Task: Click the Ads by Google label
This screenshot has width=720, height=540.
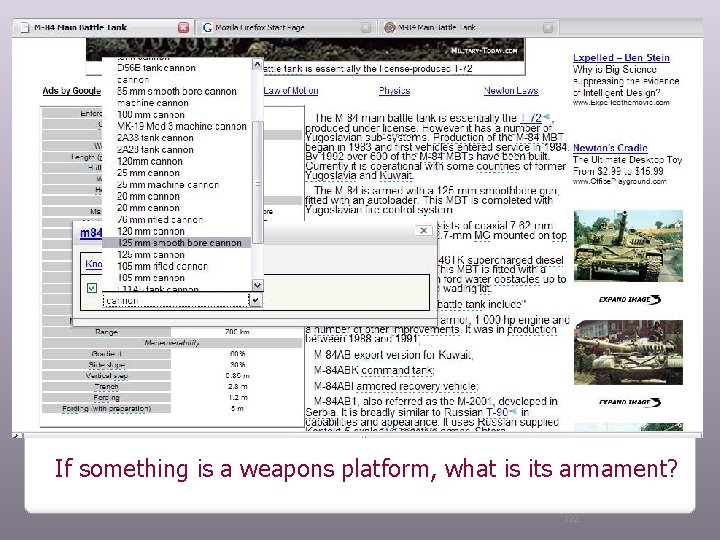Action: point(72,90)
